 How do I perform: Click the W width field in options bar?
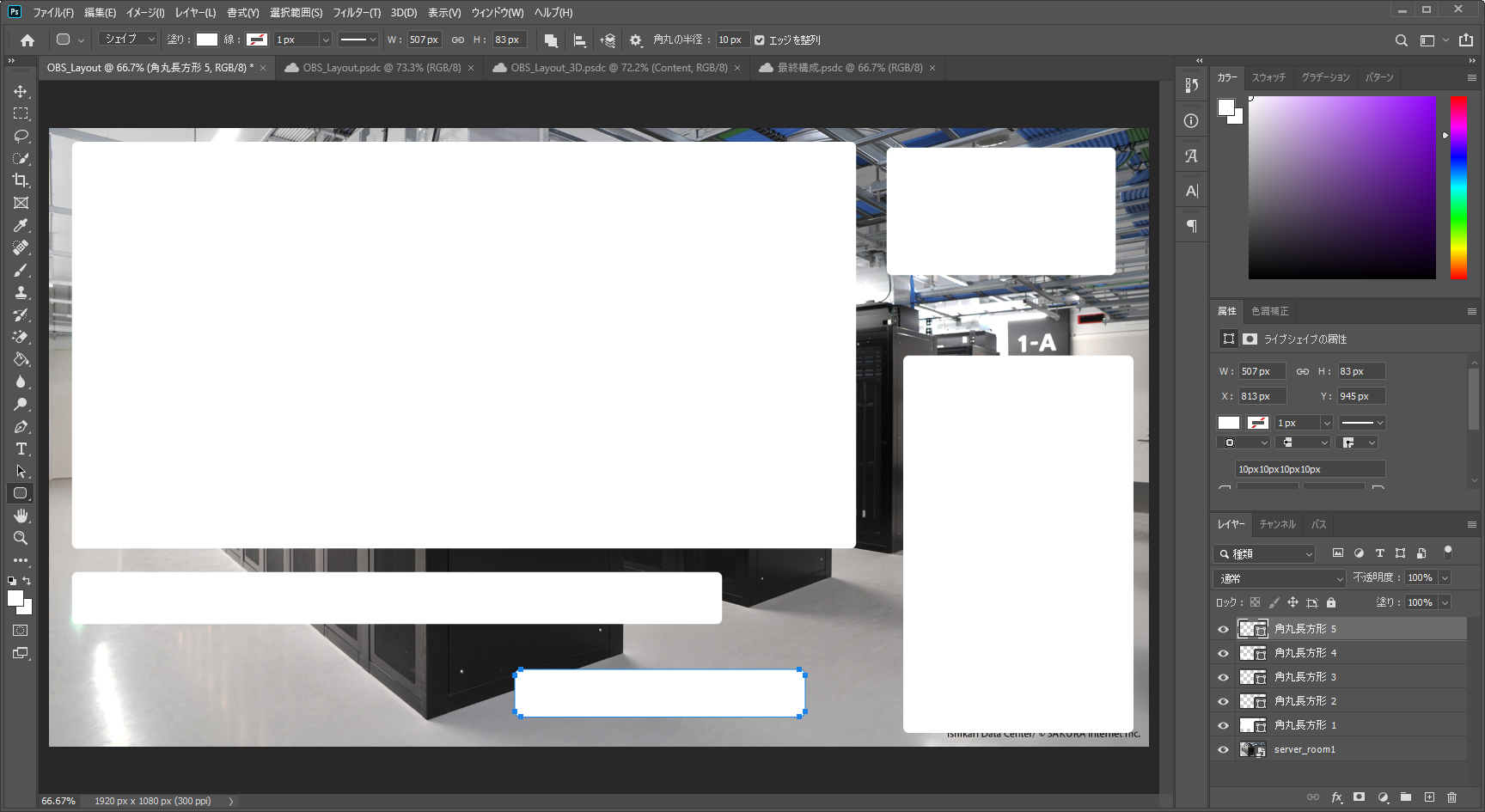pos(424,40)
